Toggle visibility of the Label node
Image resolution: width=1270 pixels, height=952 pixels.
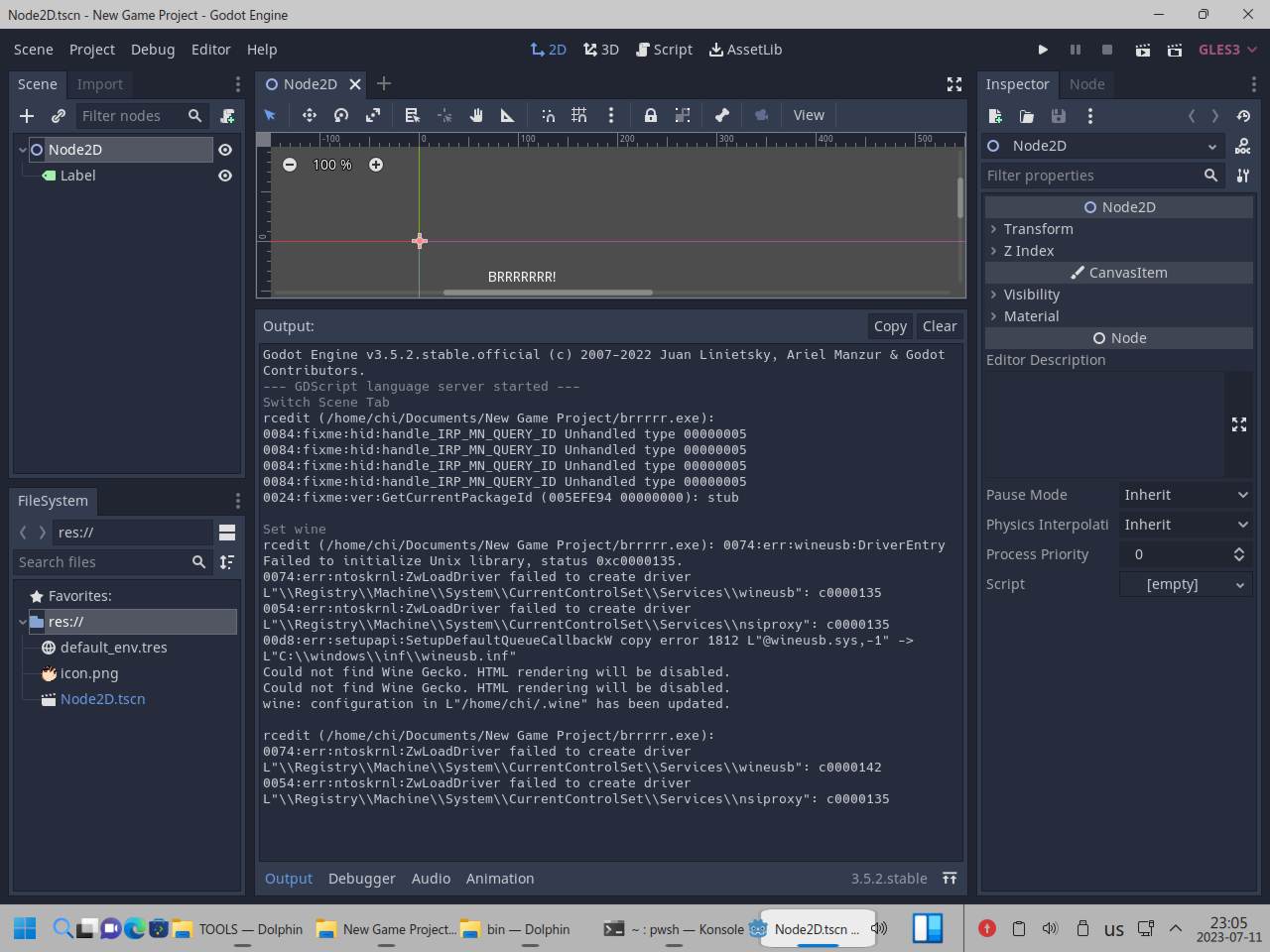225,176
